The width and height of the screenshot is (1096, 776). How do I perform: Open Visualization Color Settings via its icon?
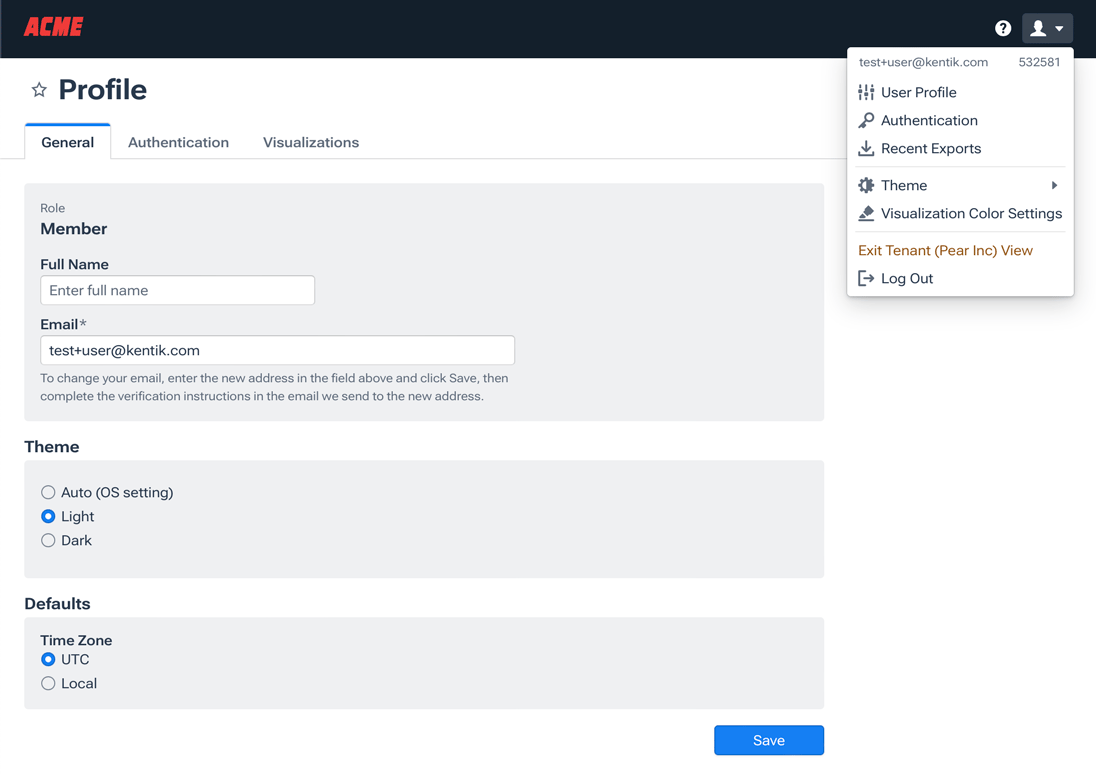click(864, 213)
